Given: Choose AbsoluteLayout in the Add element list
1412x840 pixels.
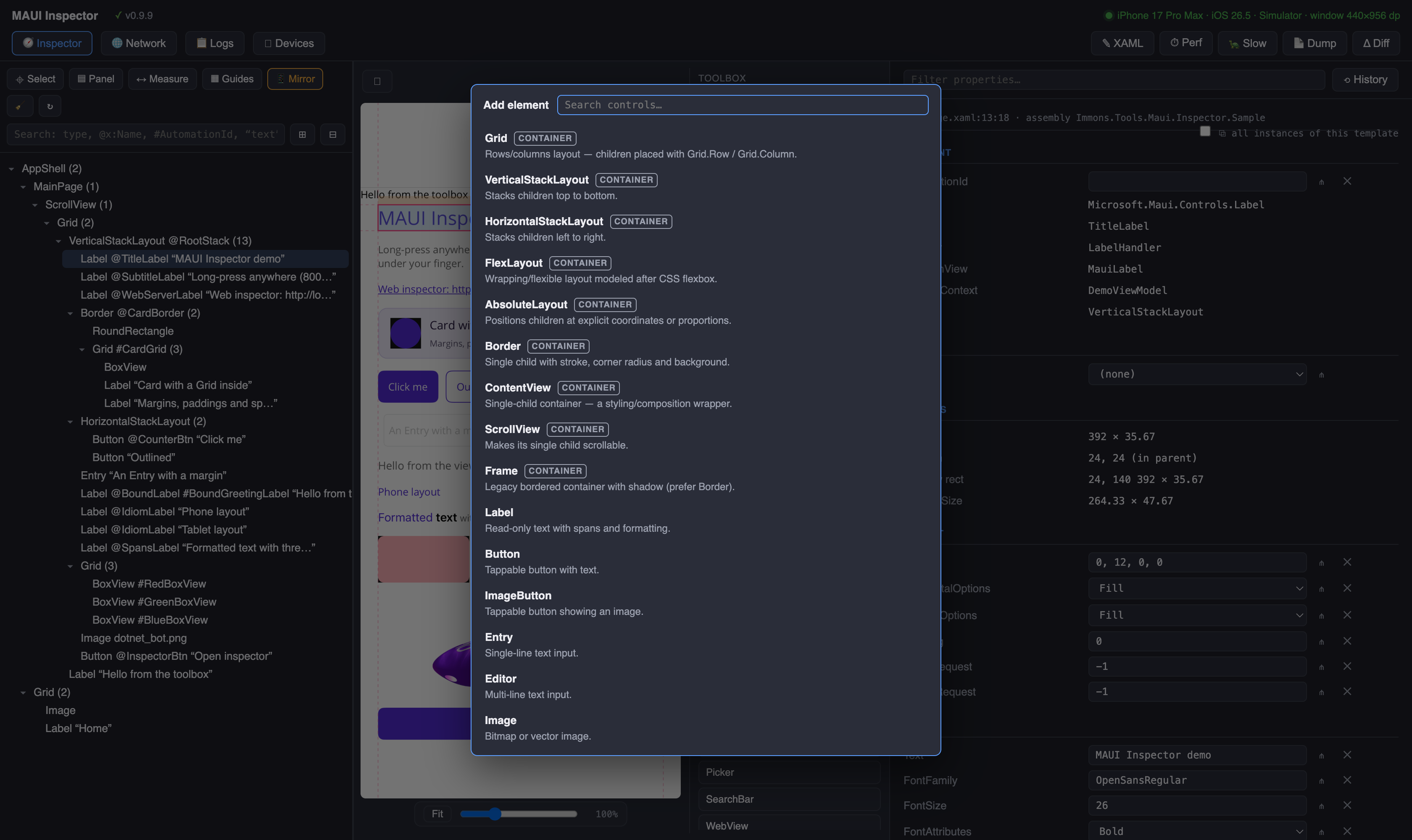Looking at the screenshot, I should [706, 312].
